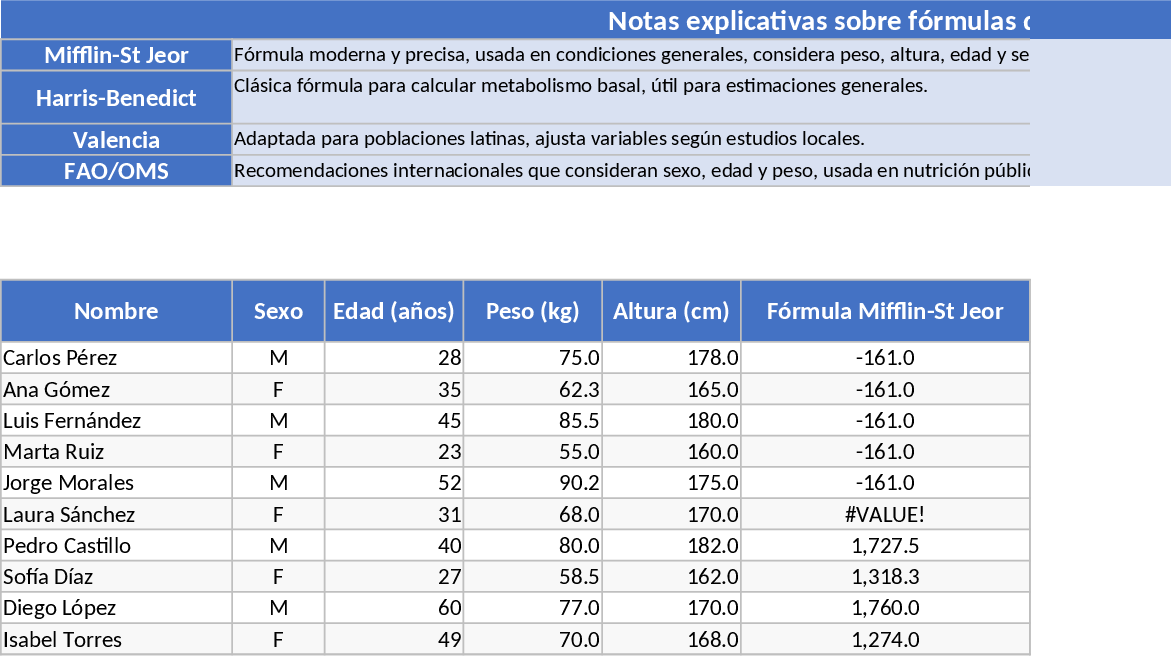Click the #VALUE! error cell
The image size is (1171, 656).
point(885,515)
